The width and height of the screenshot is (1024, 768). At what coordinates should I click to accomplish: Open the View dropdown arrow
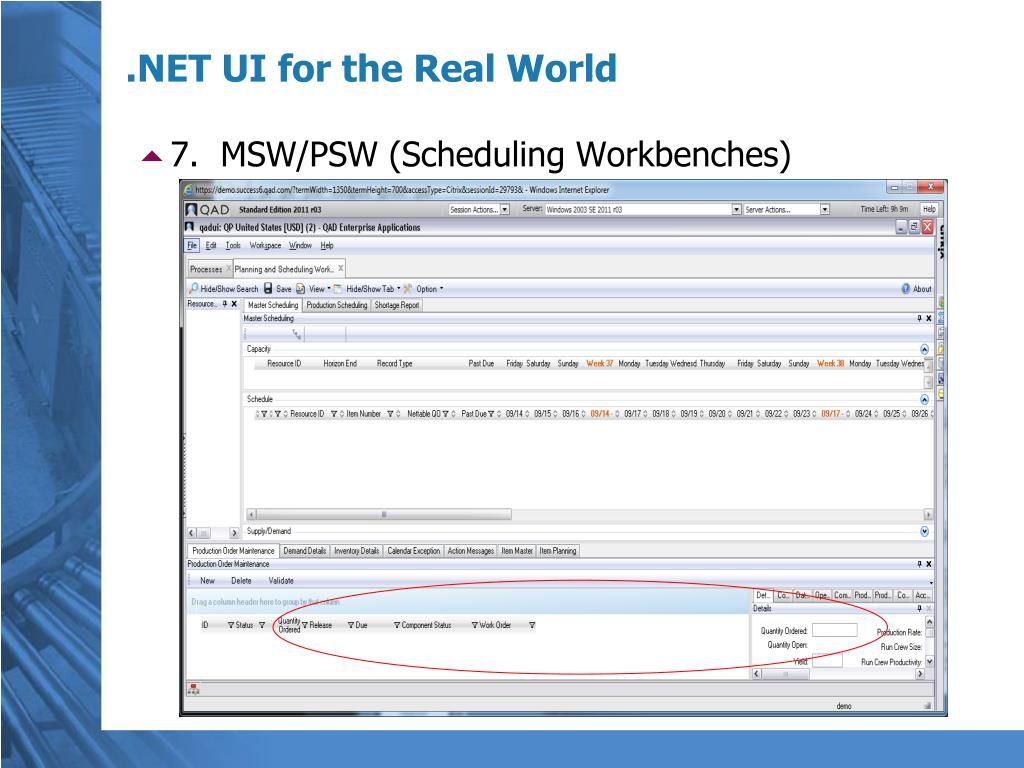click(328, 288)
